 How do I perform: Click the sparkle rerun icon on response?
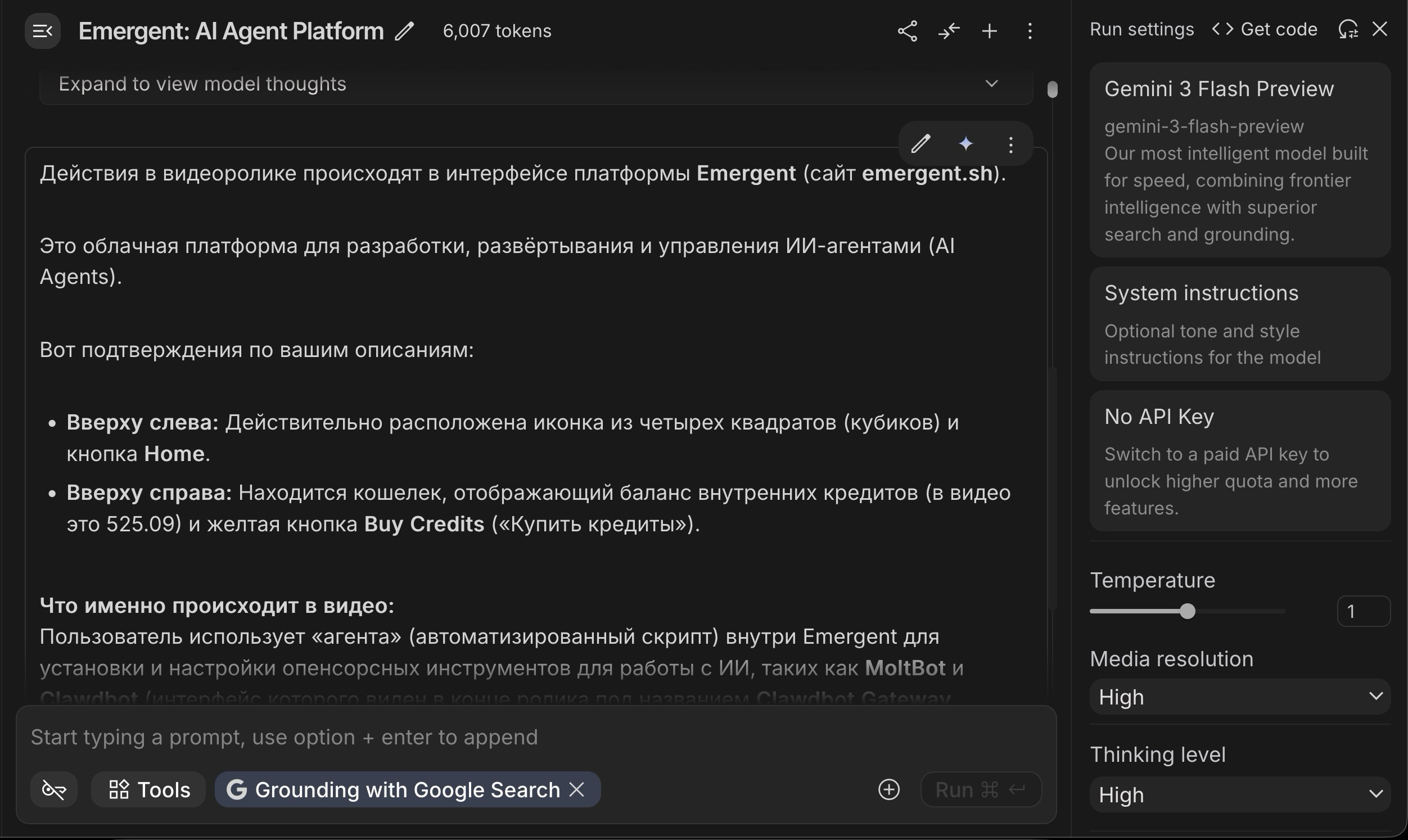966,144
